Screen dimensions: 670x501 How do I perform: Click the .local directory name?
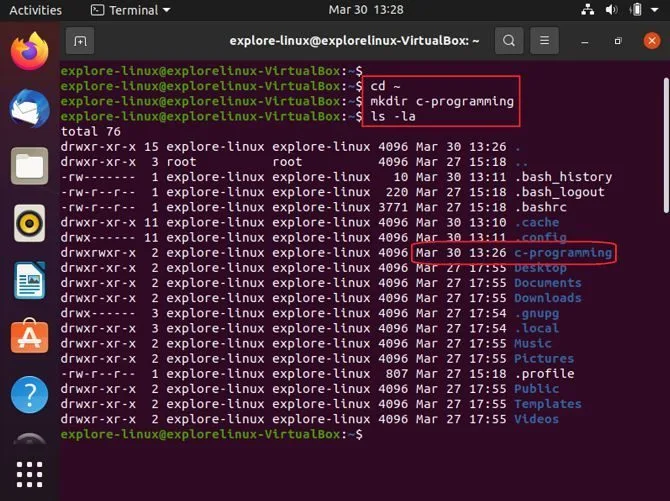coord(537,328)
